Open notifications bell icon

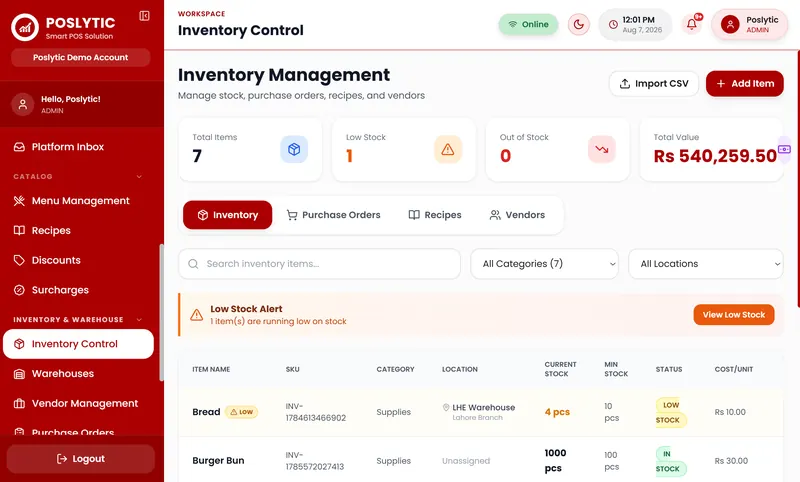pyautogui.click(x=691, y=24)
